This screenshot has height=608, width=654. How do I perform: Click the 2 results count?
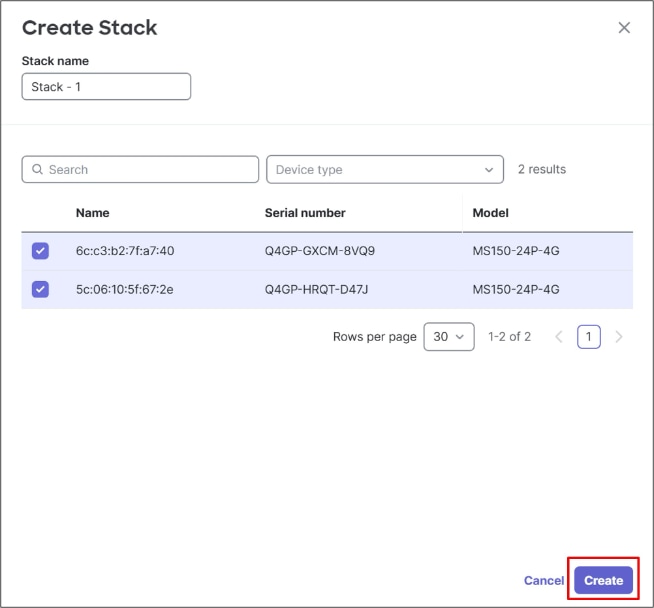click(542, 169)
